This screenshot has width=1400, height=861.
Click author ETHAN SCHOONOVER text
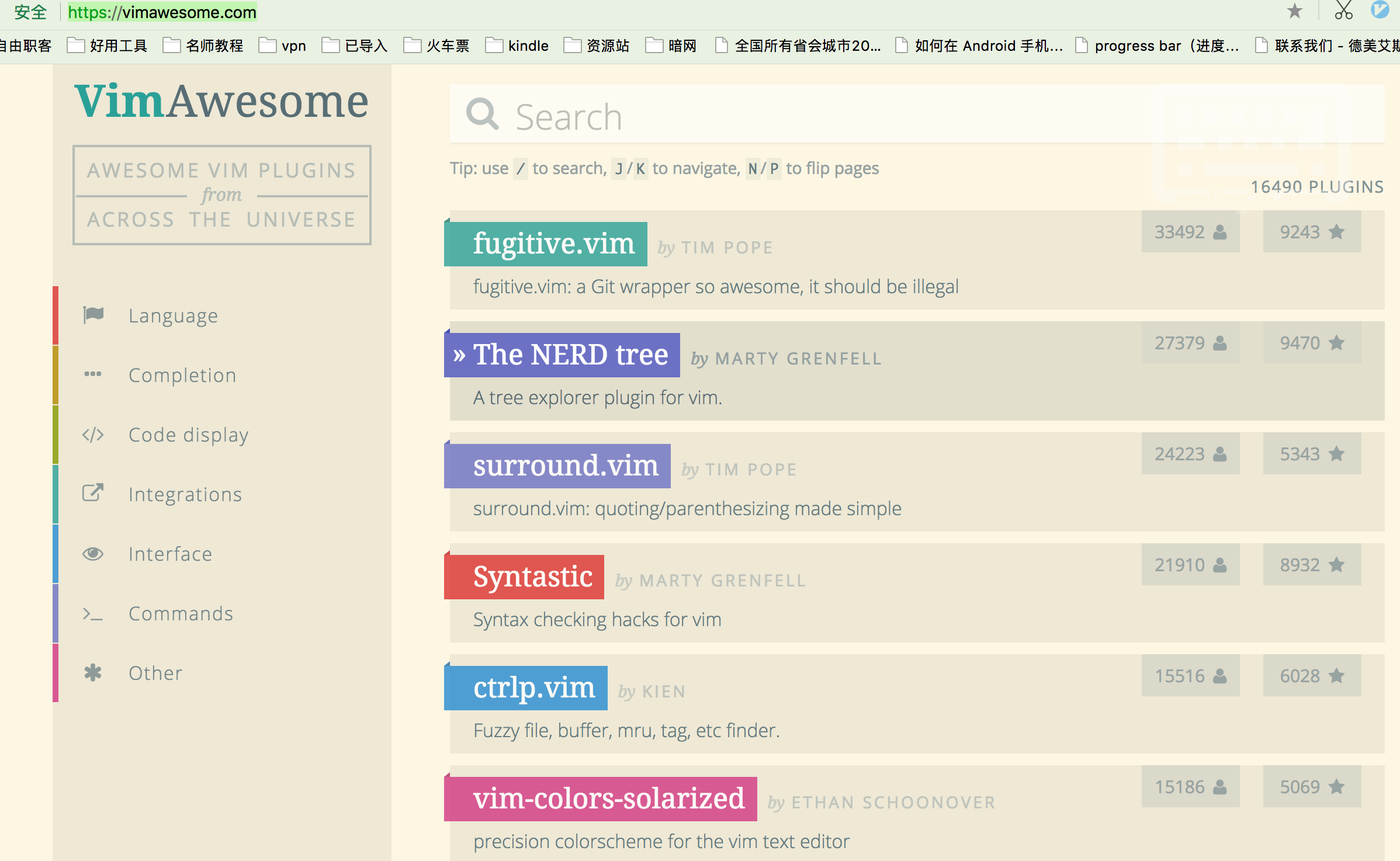[x=893, y=803]
